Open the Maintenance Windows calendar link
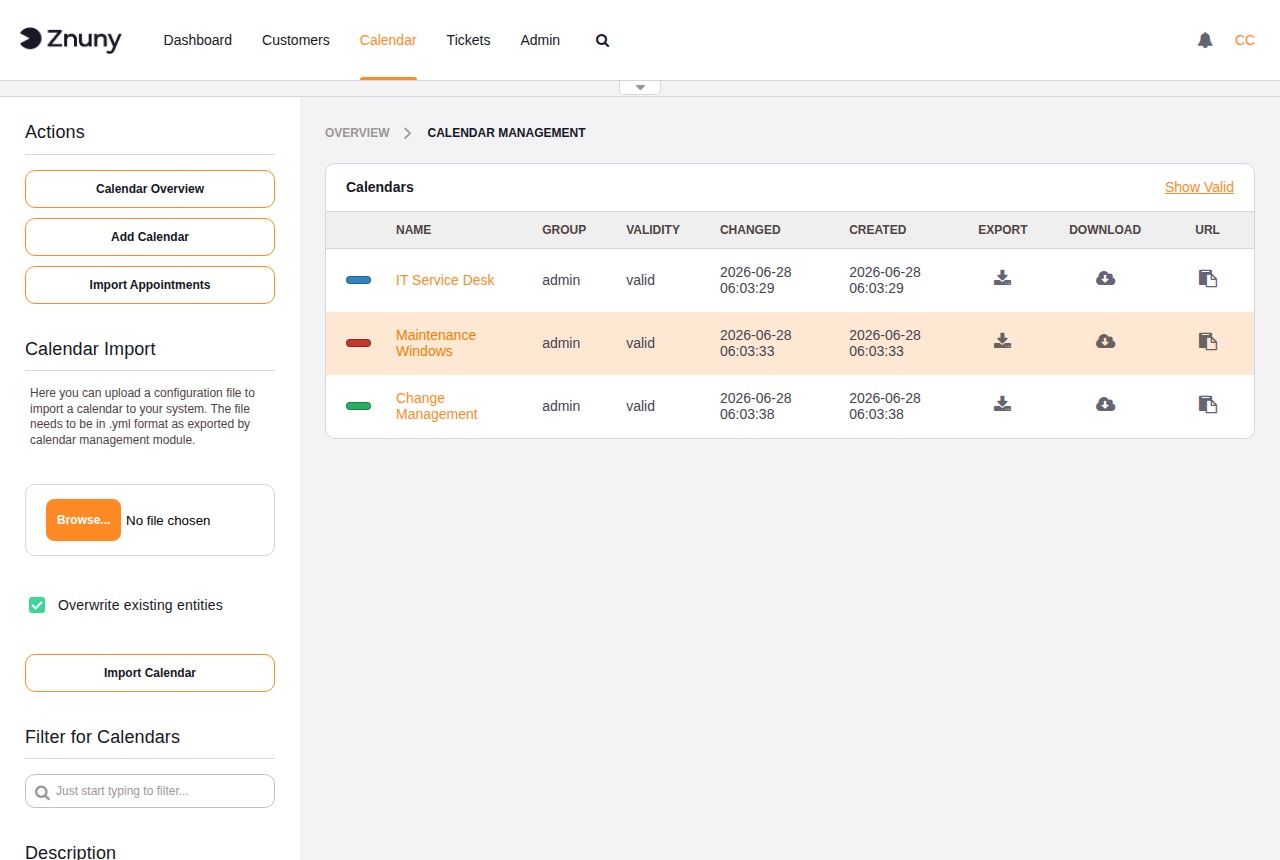The image size is (1280, 860). point(436,343)
